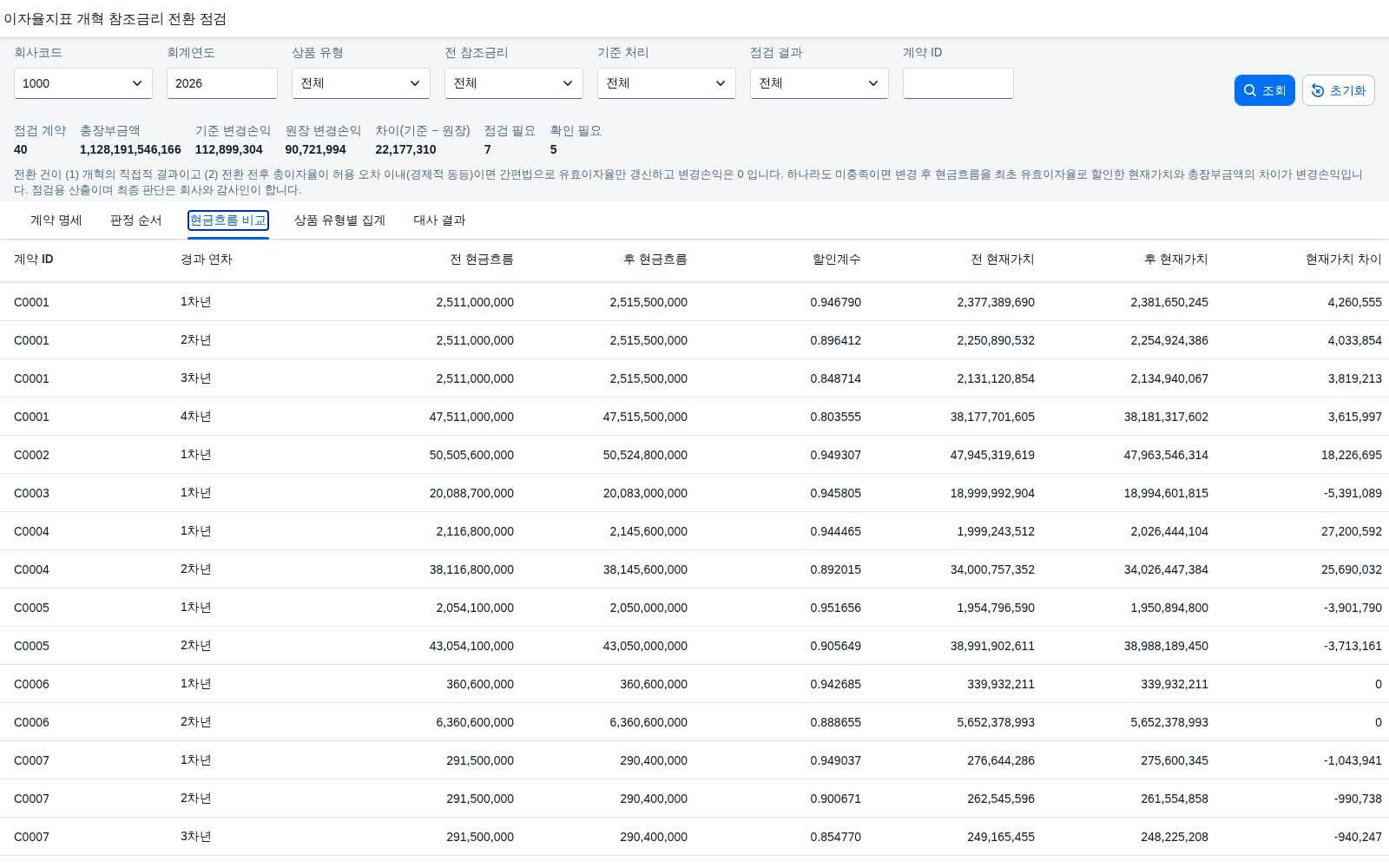Select C0005 in the 2차년 row
The image size is (1389, 868).
point(32,646)
